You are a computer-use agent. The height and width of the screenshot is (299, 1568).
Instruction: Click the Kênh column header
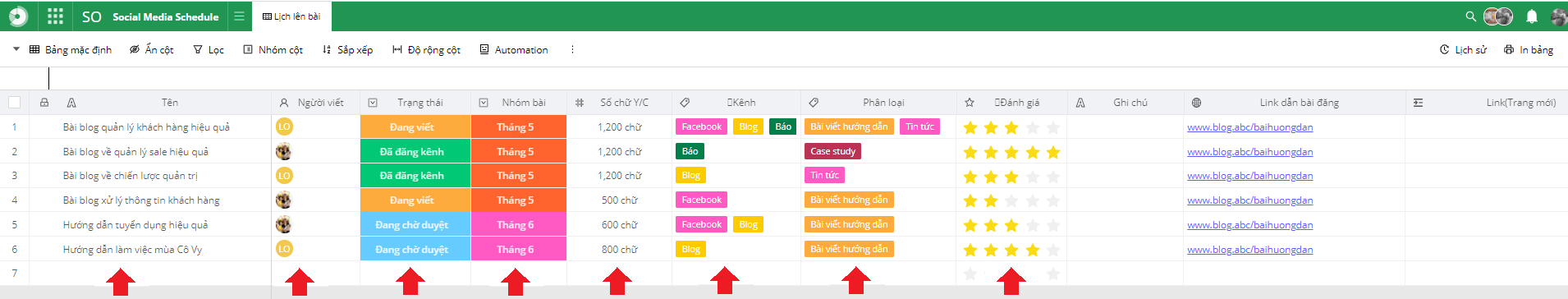(741, 103)
